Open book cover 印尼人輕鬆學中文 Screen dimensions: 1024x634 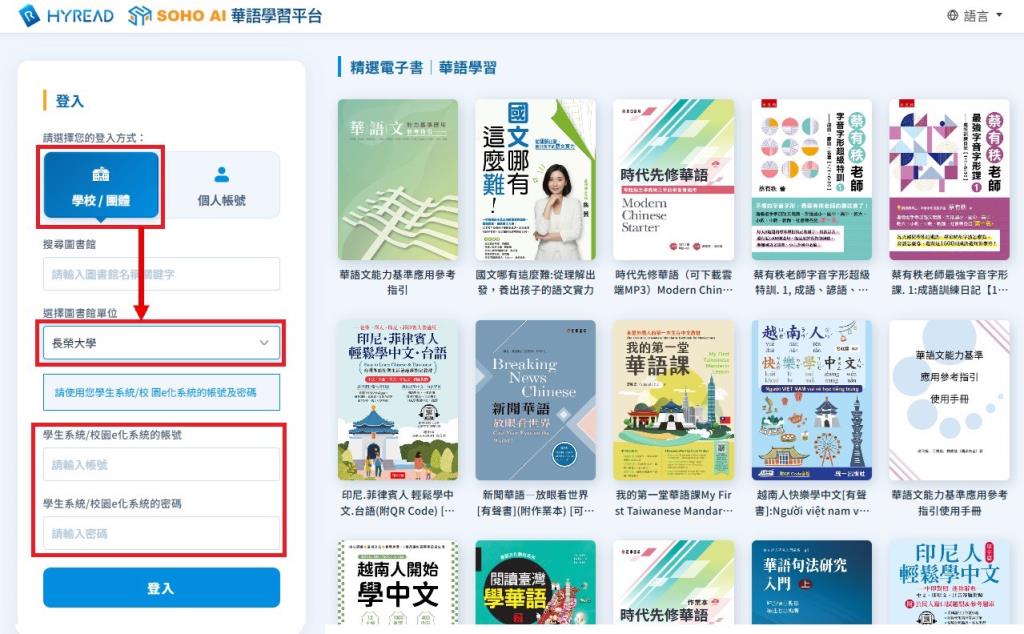point(950,582)
